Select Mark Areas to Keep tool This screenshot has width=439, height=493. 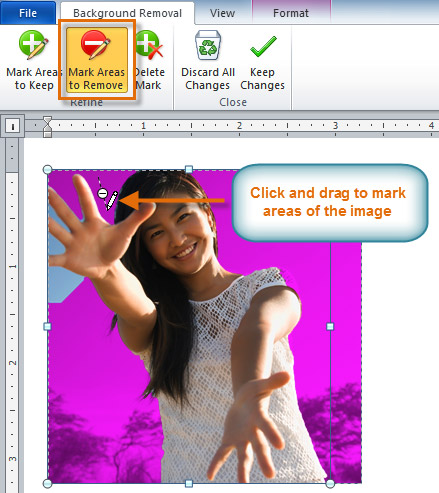click(33, 60)
